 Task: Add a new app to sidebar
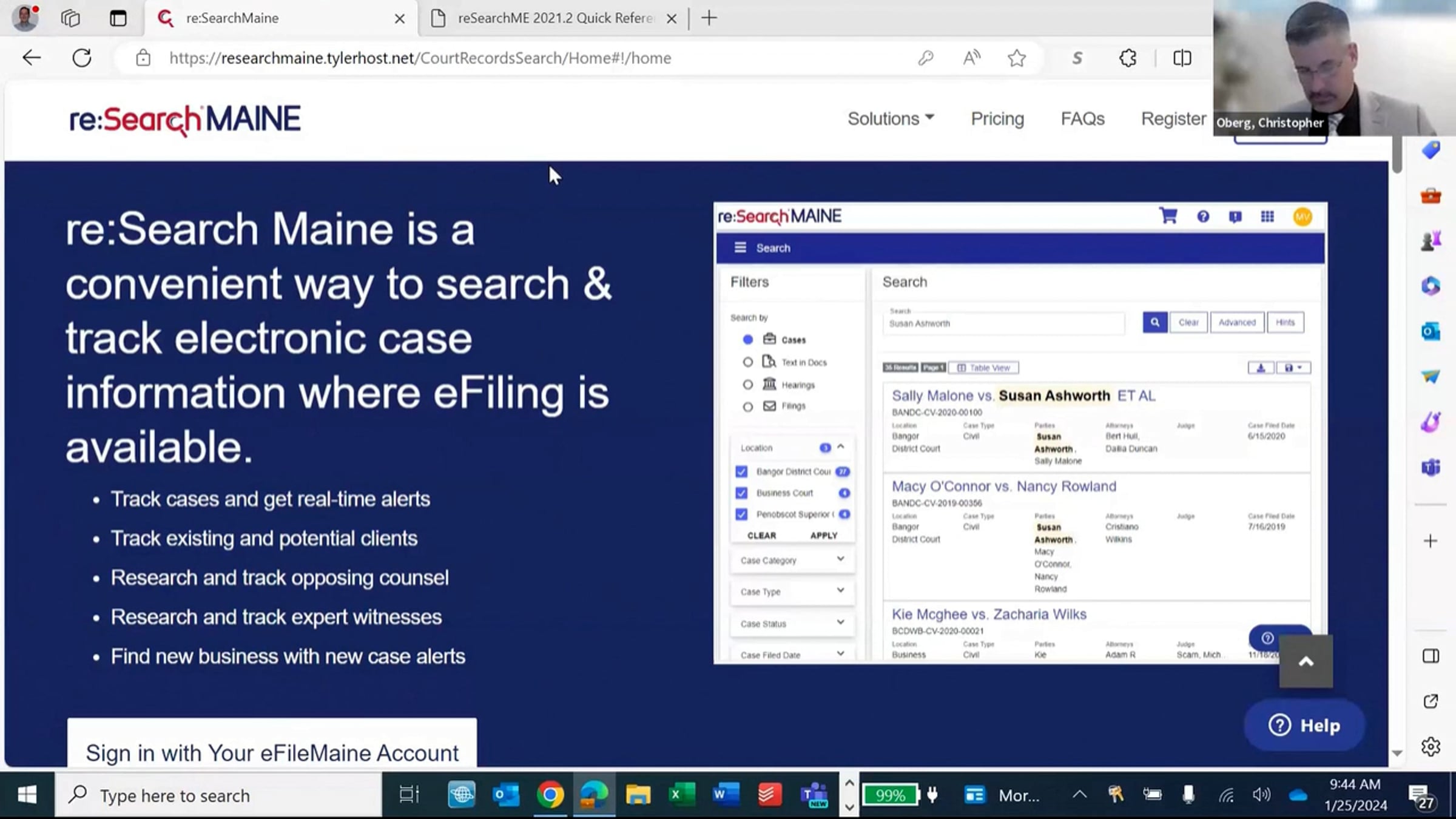pyautogui.click(x=1431, y=541)
